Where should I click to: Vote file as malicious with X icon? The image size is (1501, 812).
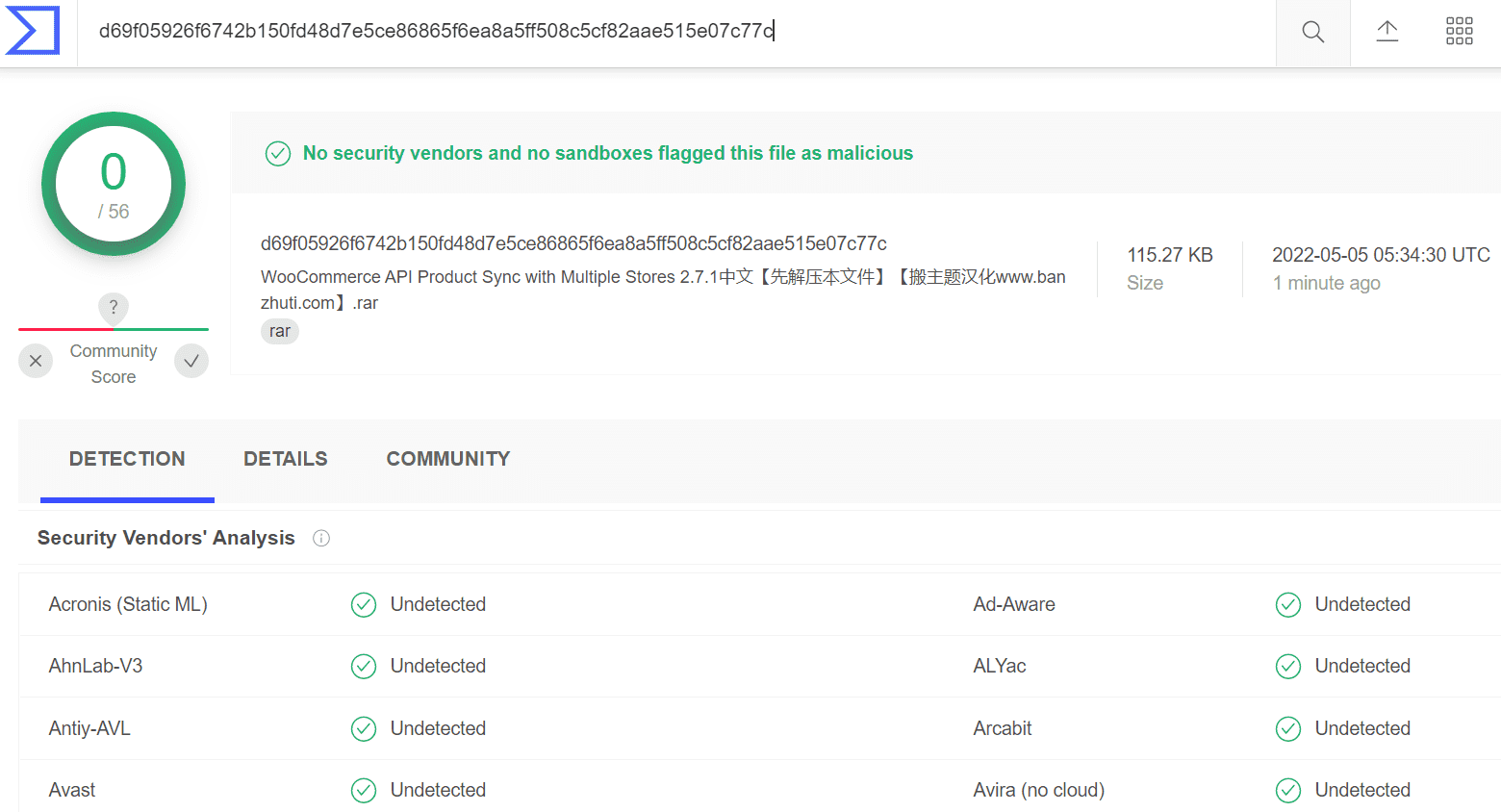[36, 361]
